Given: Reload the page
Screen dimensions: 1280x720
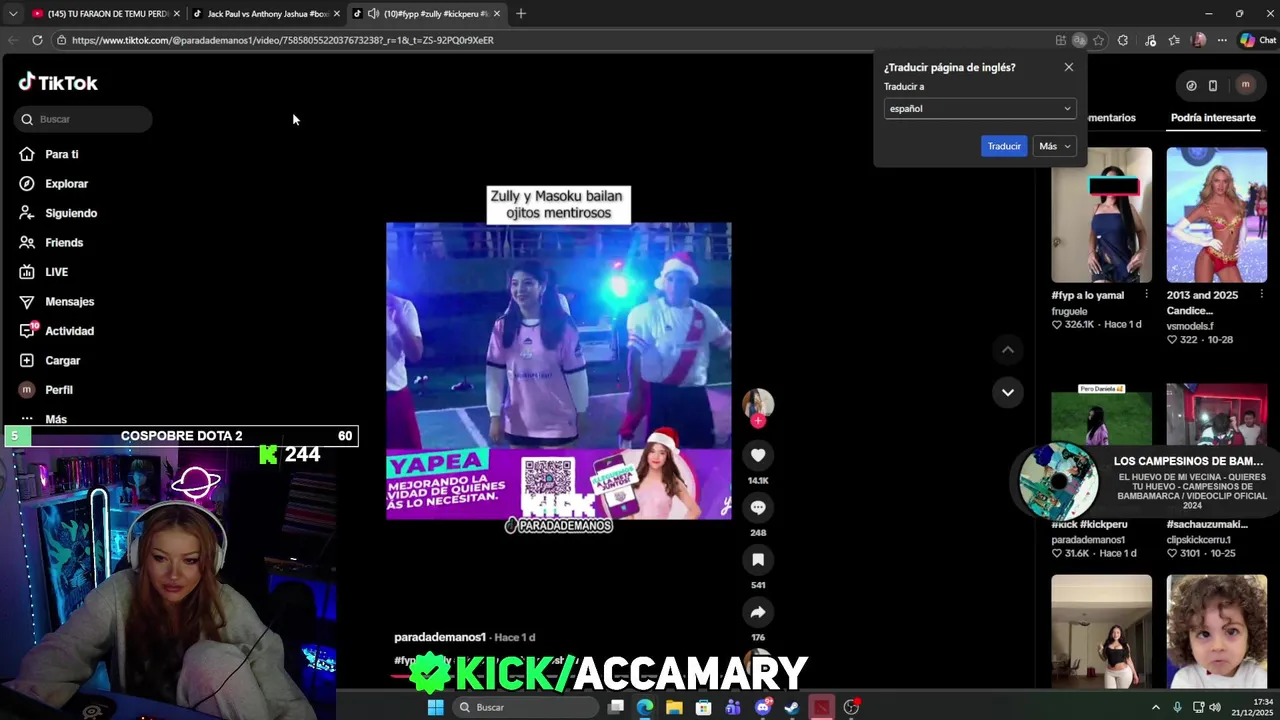Looking at the screenshot, I should [x=37, y=40].
